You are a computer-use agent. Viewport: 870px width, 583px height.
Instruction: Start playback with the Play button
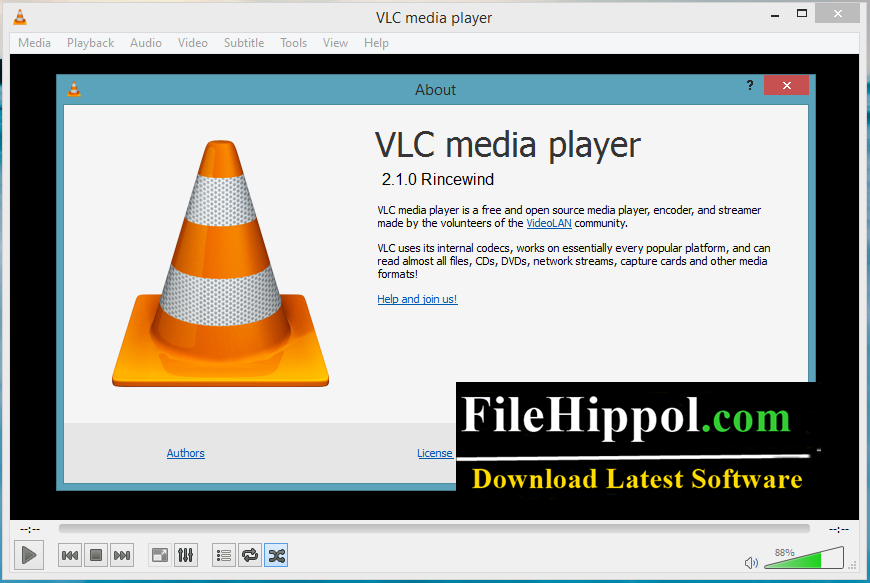tap(29, 555)
